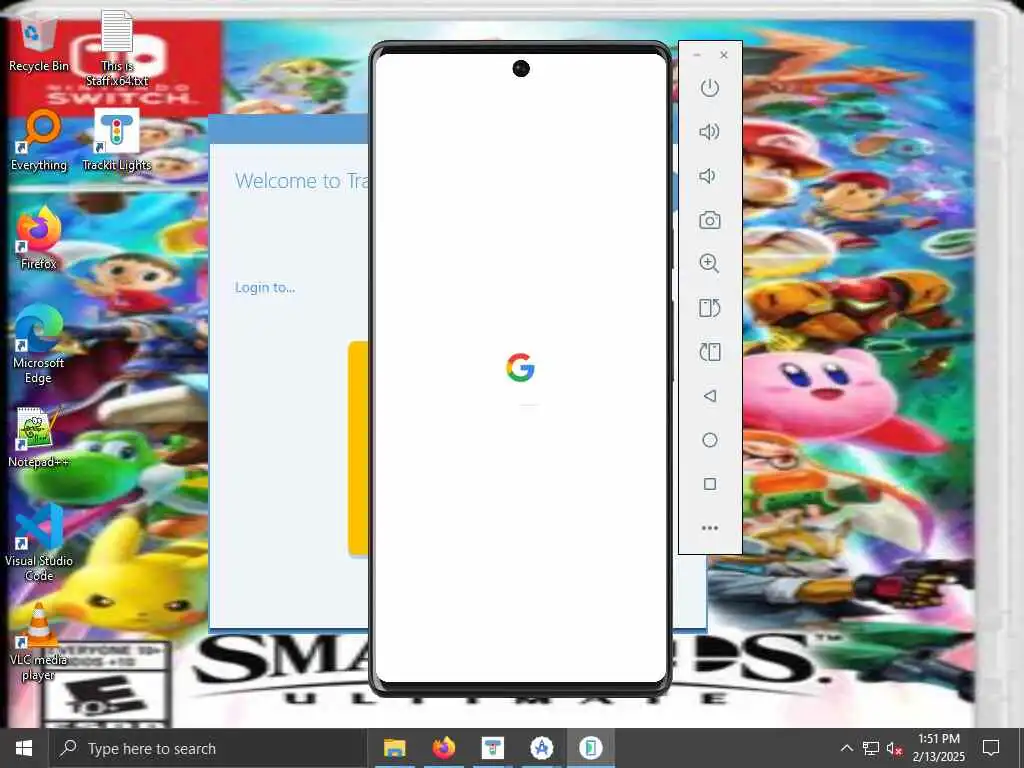Tap the emulator Back triangle button

point(710,396)
